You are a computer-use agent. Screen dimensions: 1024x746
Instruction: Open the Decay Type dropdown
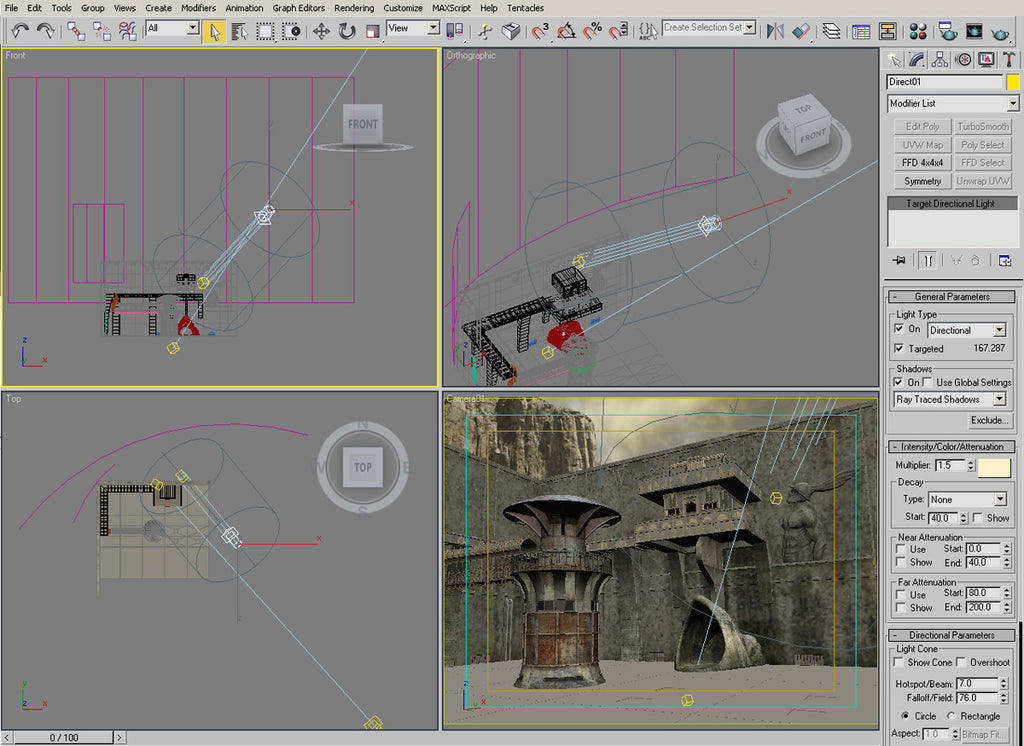[967, 499]
